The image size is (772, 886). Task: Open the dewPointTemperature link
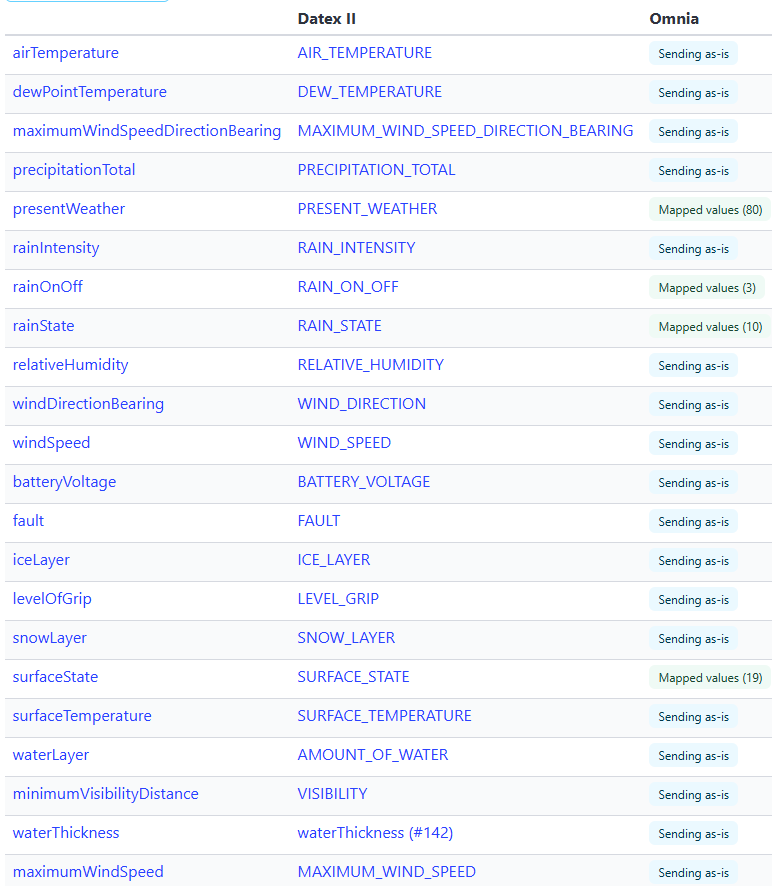pos(89,92)
